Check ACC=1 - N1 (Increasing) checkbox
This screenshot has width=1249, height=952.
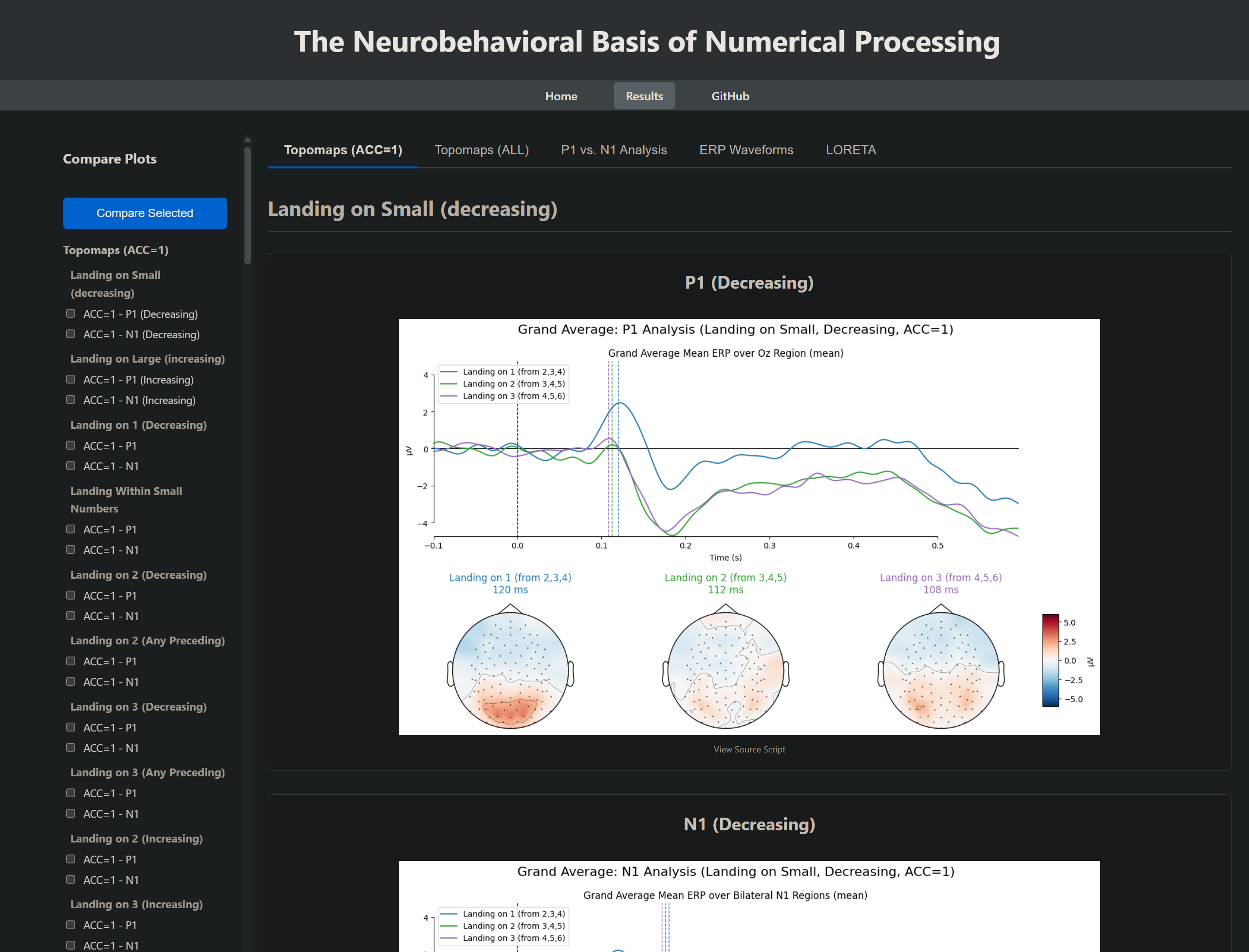(x=70, y=399)
